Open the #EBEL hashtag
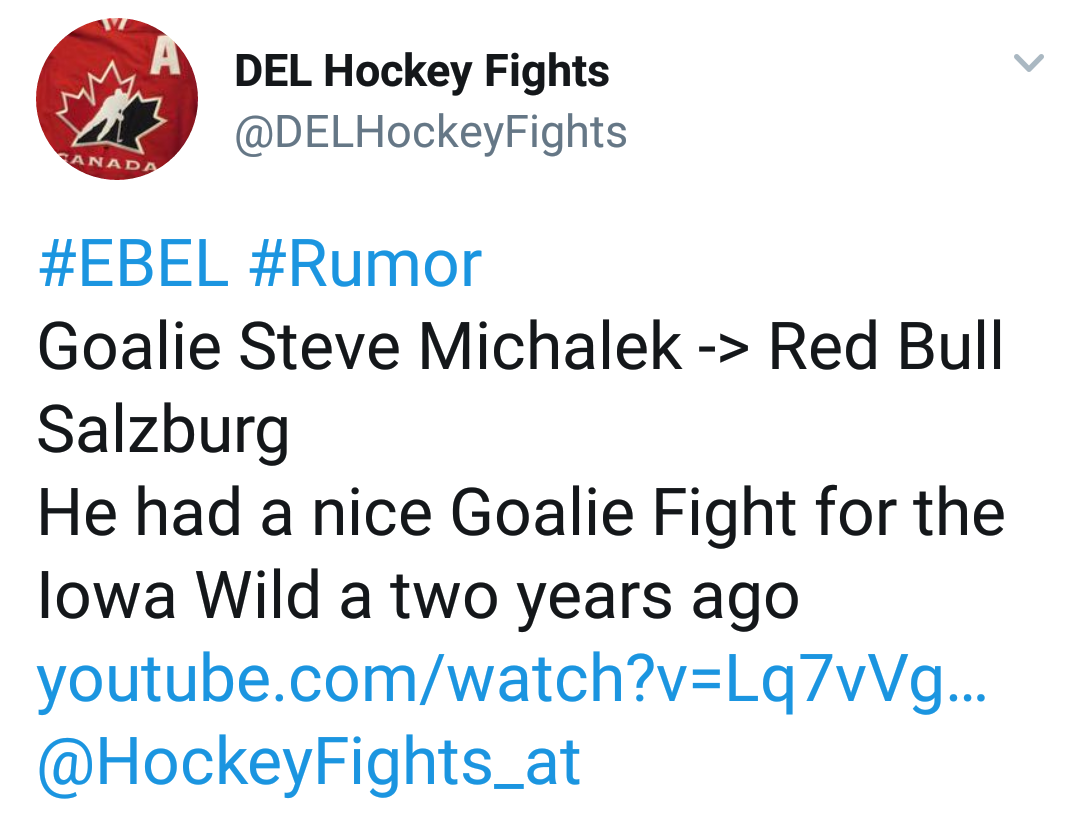 point(133,265)
